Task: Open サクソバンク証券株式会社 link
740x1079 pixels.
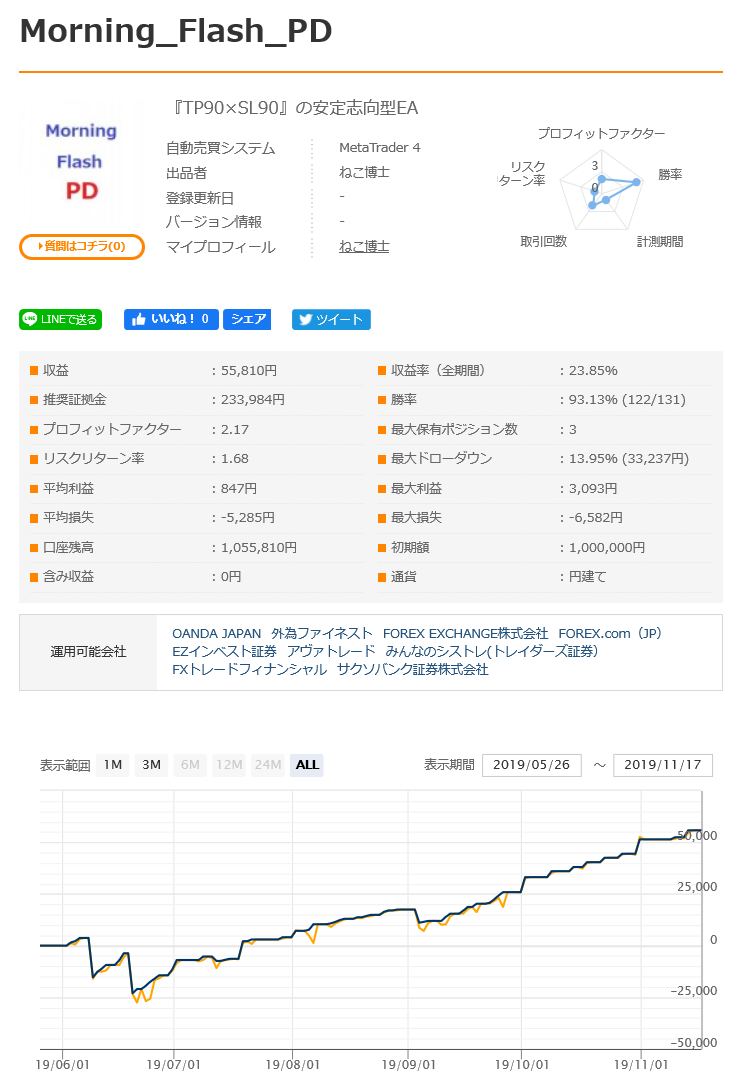Action: 412,669
